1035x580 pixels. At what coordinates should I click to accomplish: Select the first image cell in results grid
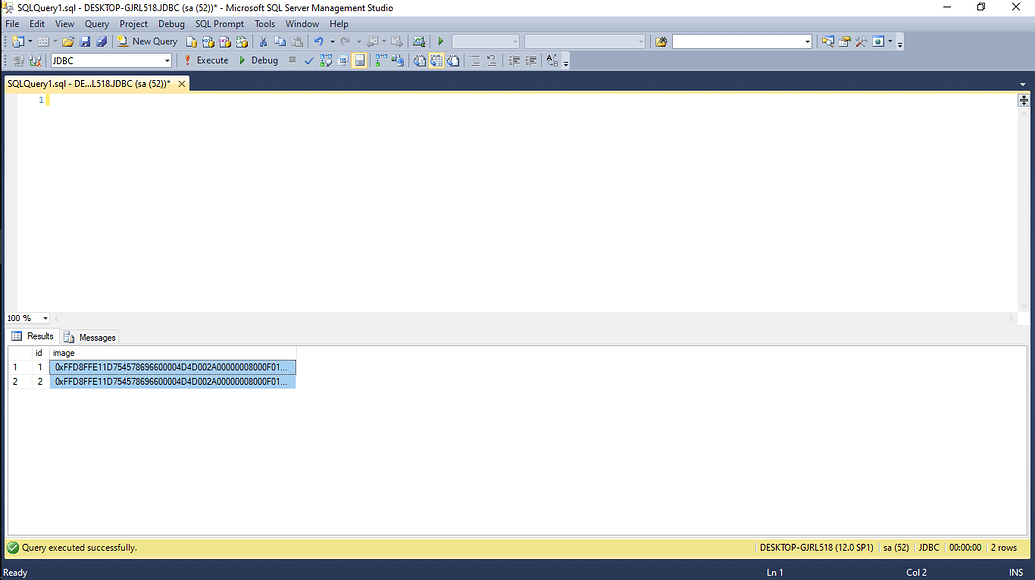pyautogui.click(x=172, y=367)
